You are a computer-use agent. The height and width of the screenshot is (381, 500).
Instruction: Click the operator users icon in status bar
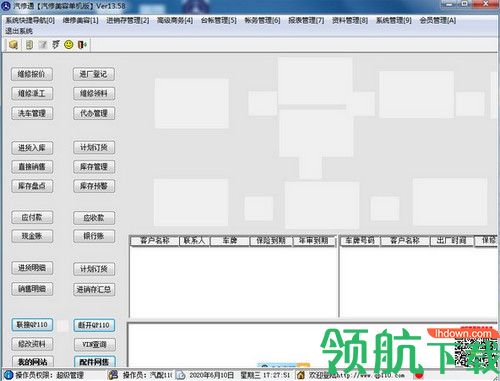tap(113, 375)
